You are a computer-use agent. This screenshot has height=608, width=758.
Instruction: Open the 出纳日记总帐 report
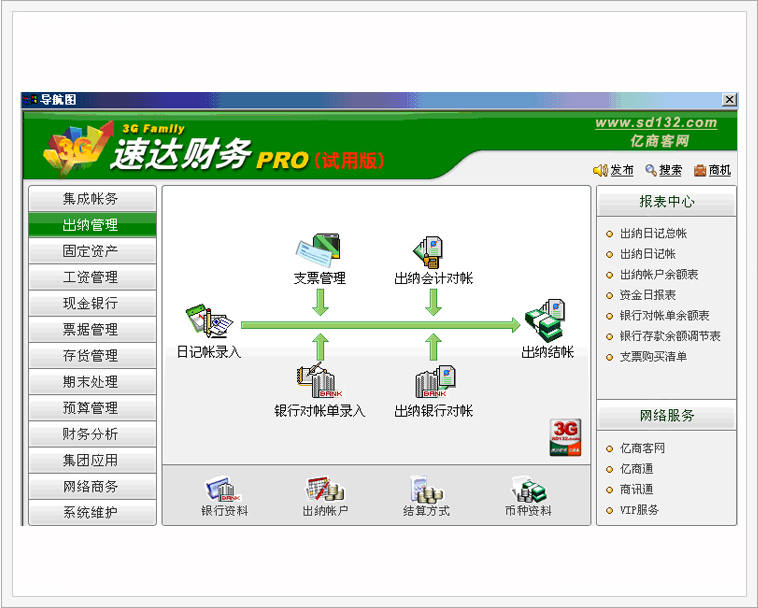tap(654, 233)
